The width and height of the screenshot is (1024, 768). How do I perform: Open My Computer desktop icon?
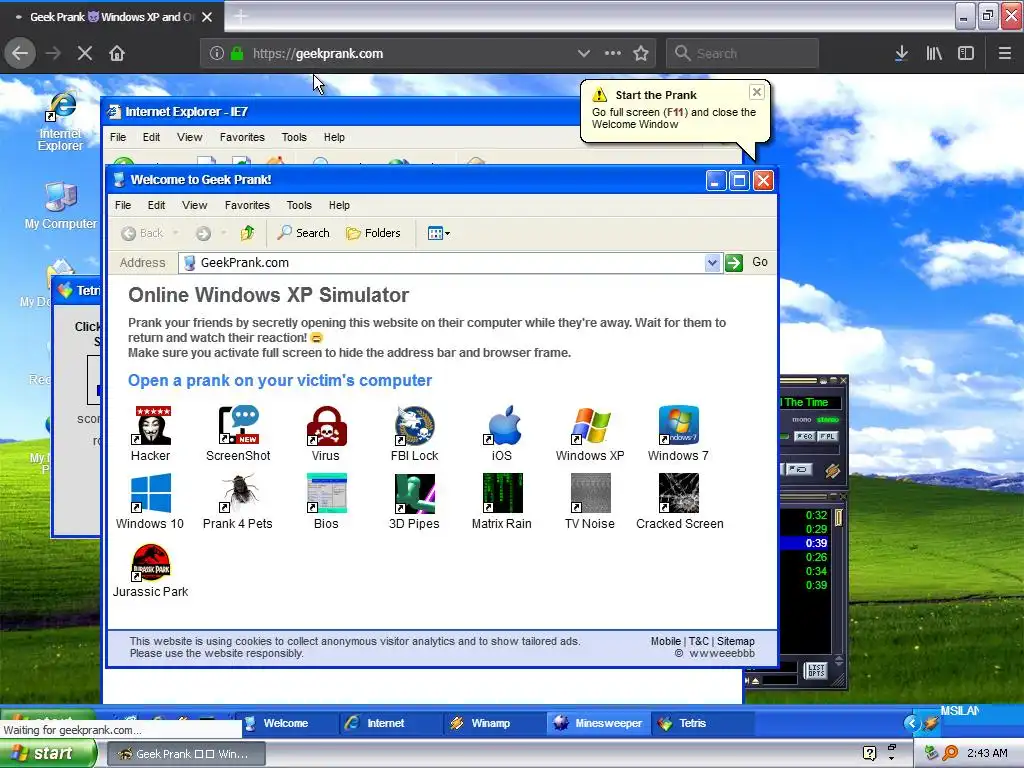tap(61, 205)
